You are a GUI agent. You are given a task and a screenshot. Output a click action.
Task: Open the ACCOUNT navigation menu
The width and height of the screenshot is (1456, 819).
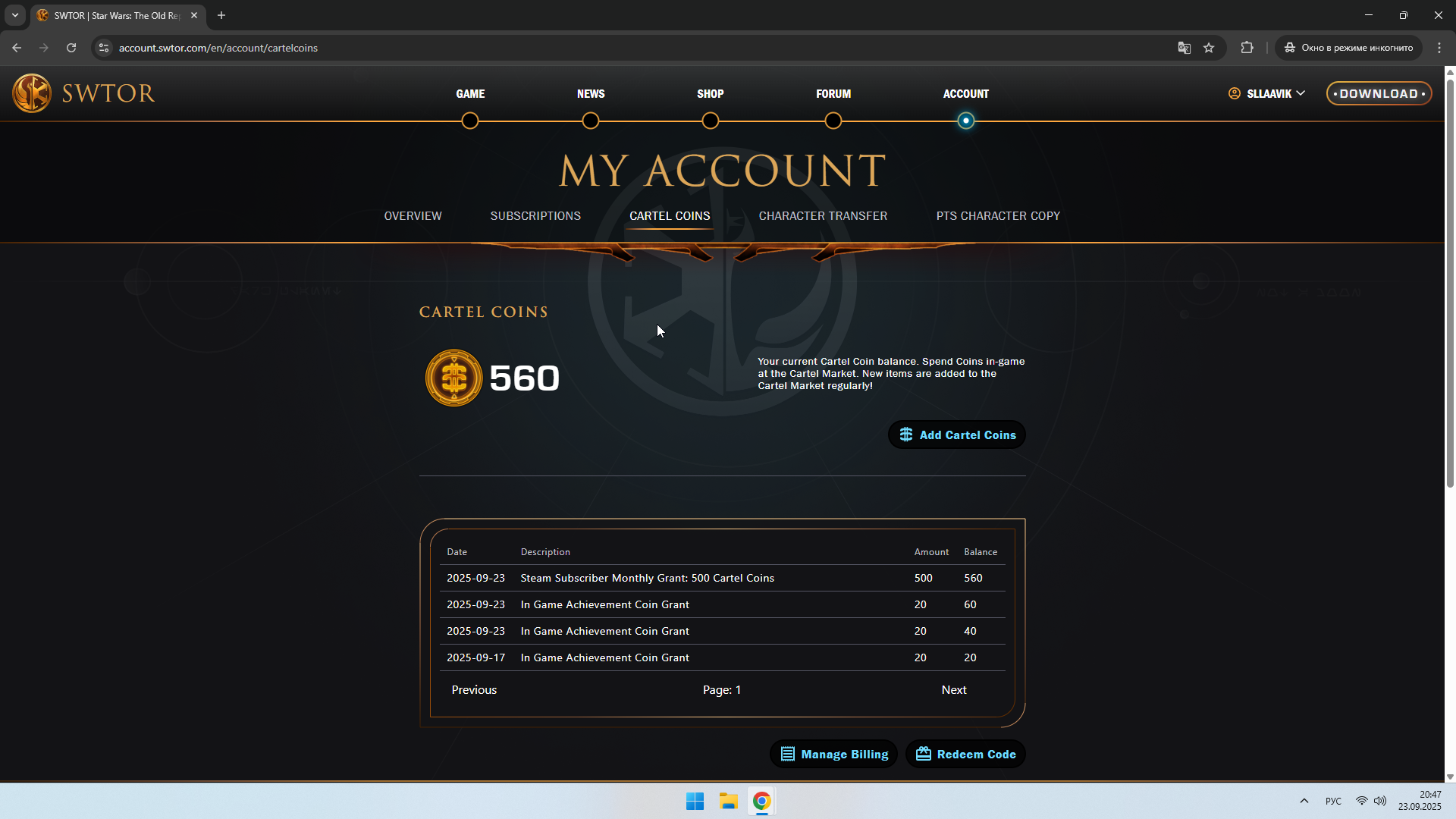pos(966,94)
